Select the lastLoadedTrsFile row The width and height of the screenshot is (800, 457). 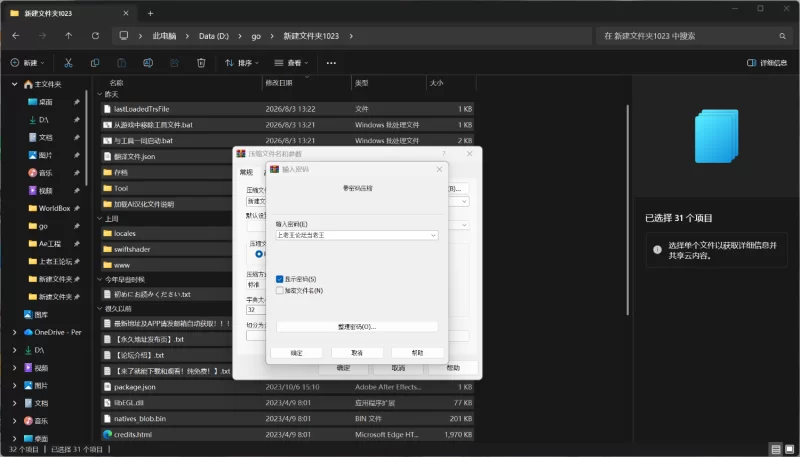coord(288,109)
